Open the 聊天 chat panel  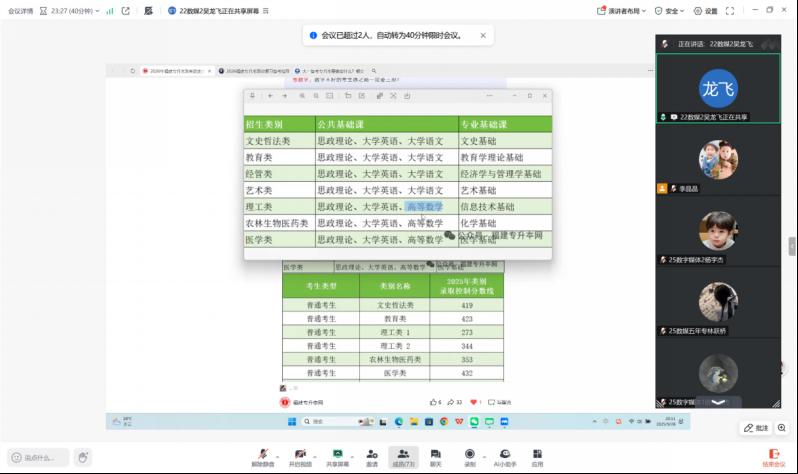(435, 456)
